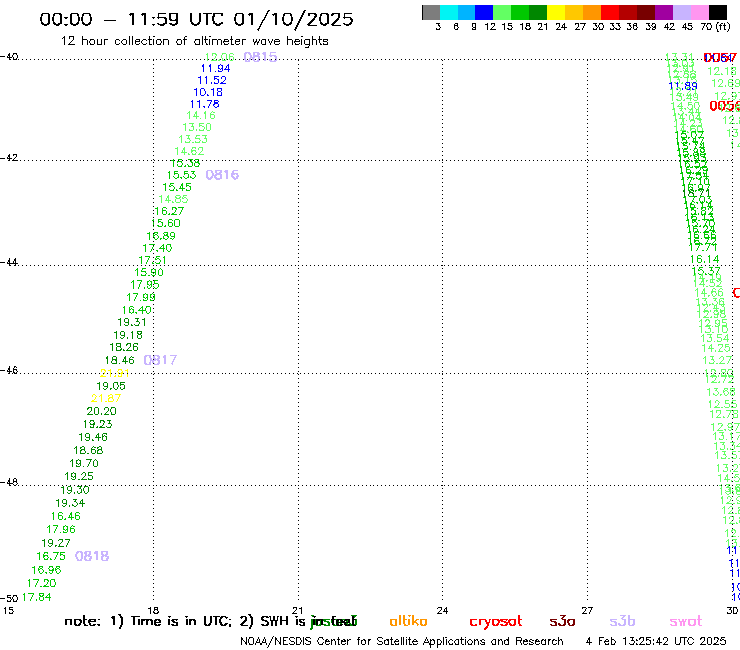This screenshot has width=740, height=650.
Task: Click the 'note: 1) Time is in UTC' text
Action: pos(148,621)
